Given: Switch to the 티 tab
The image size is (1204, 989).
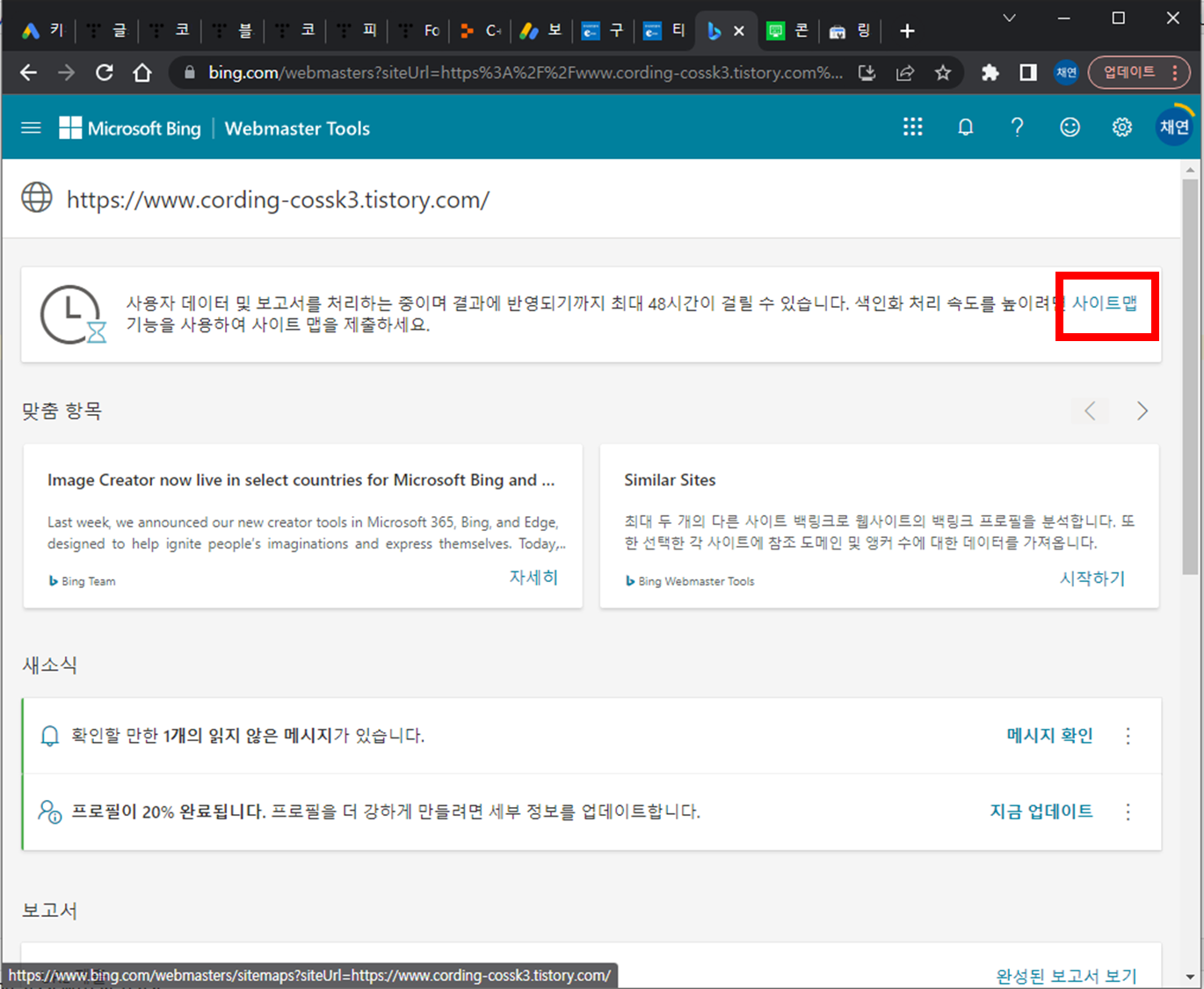Looking at the screenshot, I should [664, 31].
